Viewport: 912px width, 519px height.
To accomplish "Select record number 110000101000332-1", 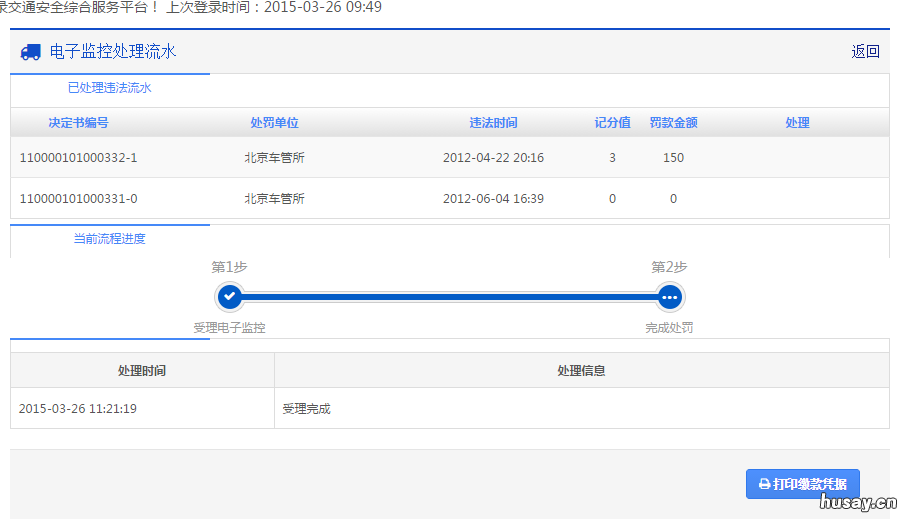I will [79, 158].
